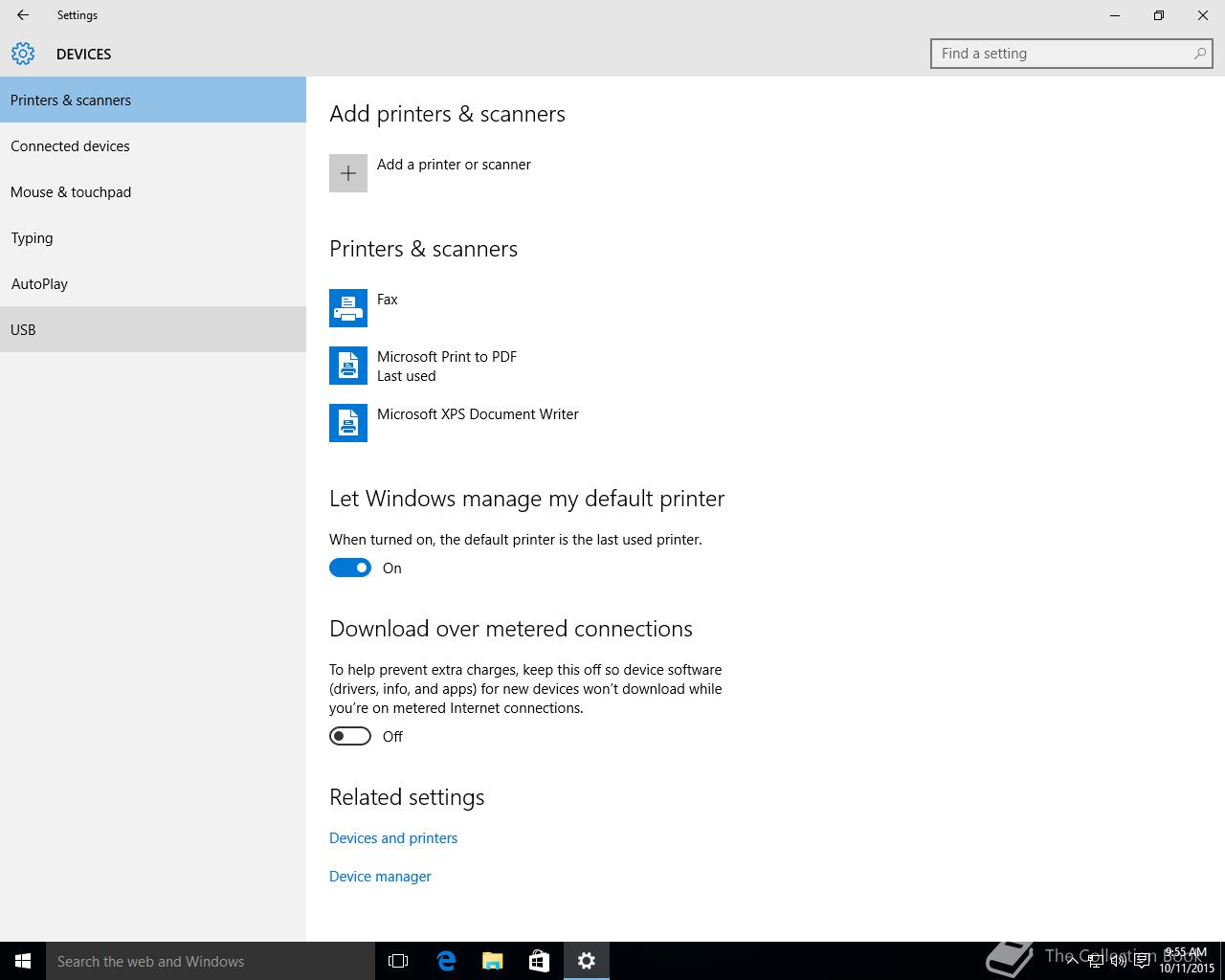Open Connected devices section
This screenshot has height=980, width=1225.
click(153, 145)
